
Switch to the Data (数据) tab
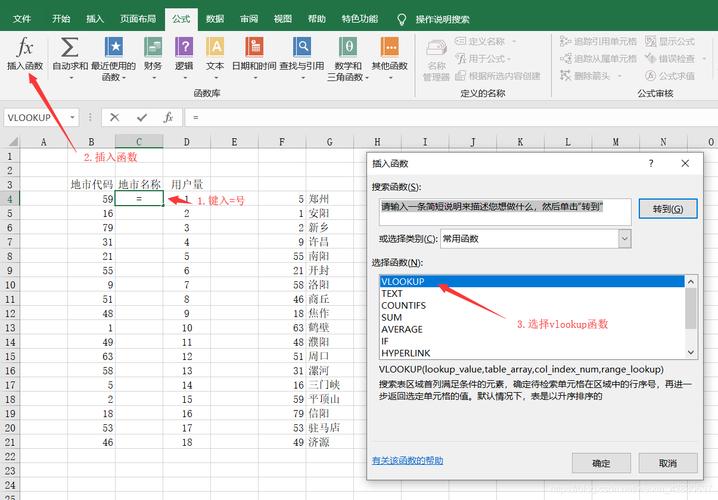(215, 19)
